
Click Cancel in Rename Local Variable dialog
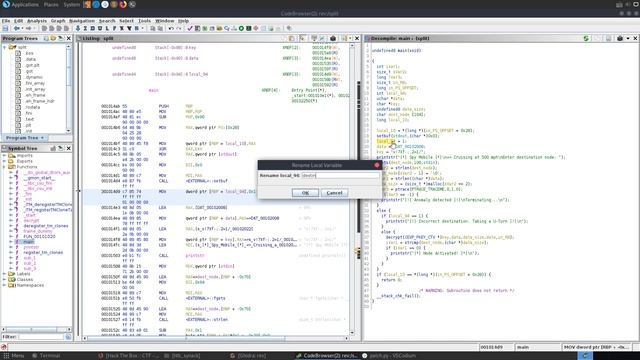pyautogui.click(x=334, y=193)
